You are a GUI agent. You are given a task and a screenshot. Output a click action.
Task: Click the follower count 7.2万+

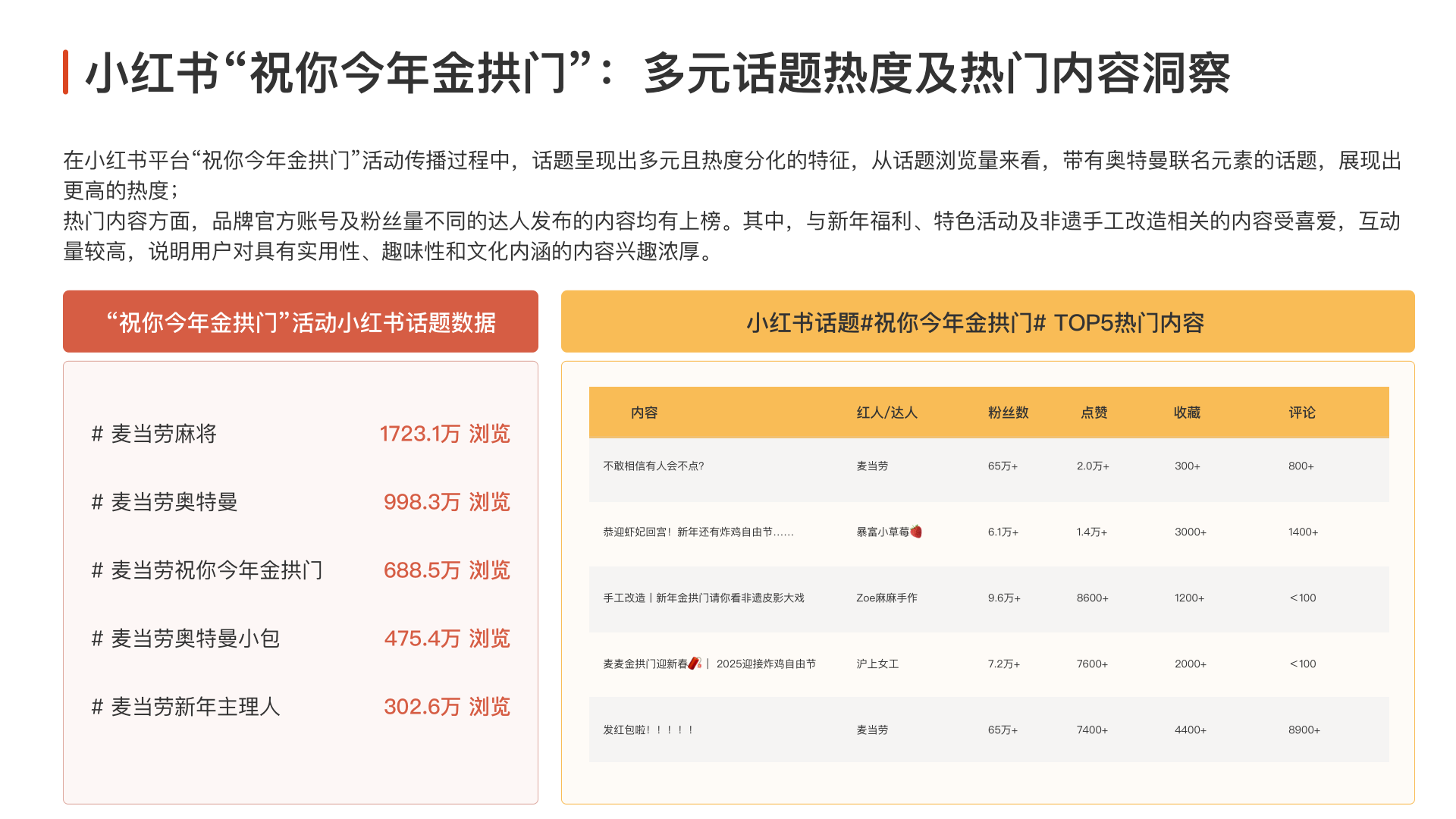coord(1003,664)
